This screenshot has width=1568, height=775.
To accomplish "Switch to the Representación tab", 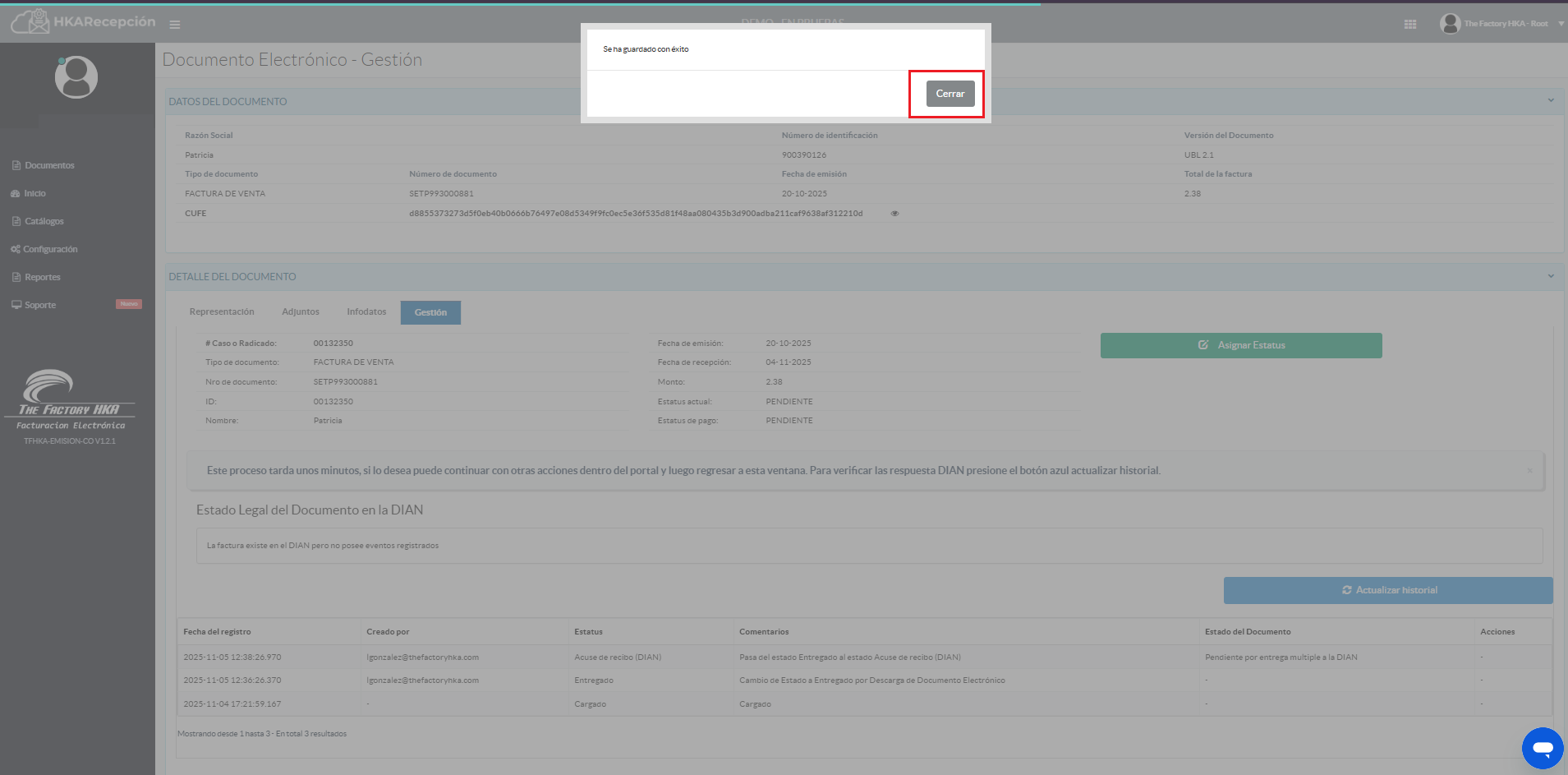I will click(x=222, y=311).
